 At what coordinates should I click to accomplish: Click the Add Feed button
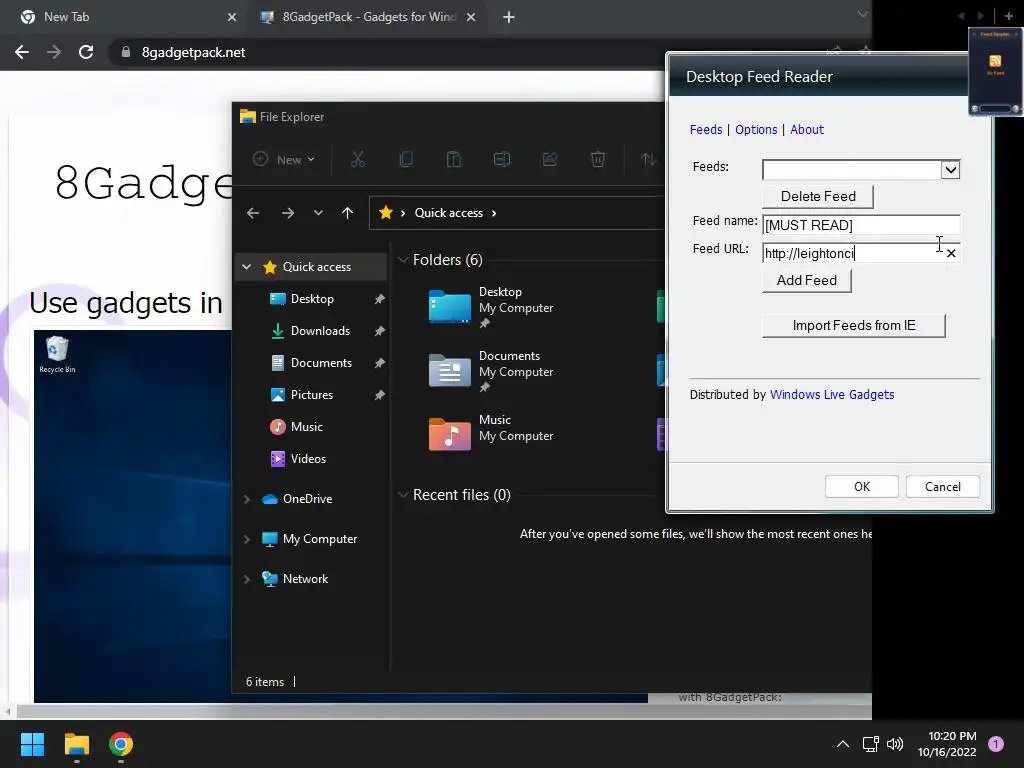tap(807, 280)
